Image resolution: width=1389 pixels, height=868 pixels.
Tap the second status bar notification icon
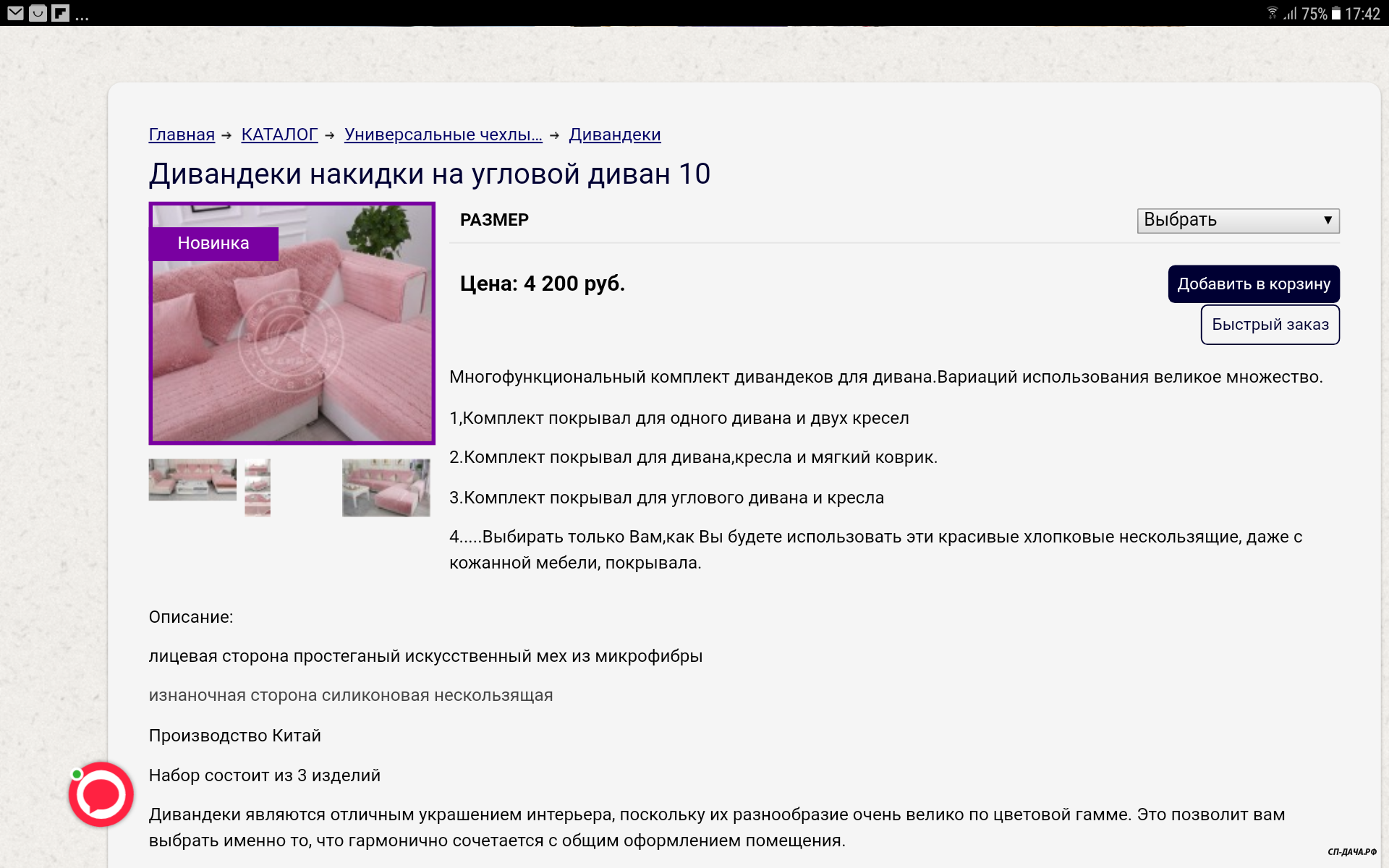pyautogui.click(x=38, y=13)
